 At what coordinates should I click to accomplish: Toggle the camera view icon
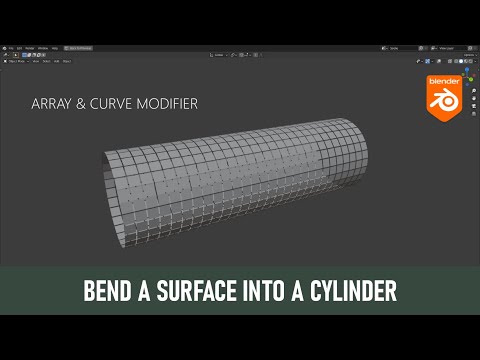474,106
